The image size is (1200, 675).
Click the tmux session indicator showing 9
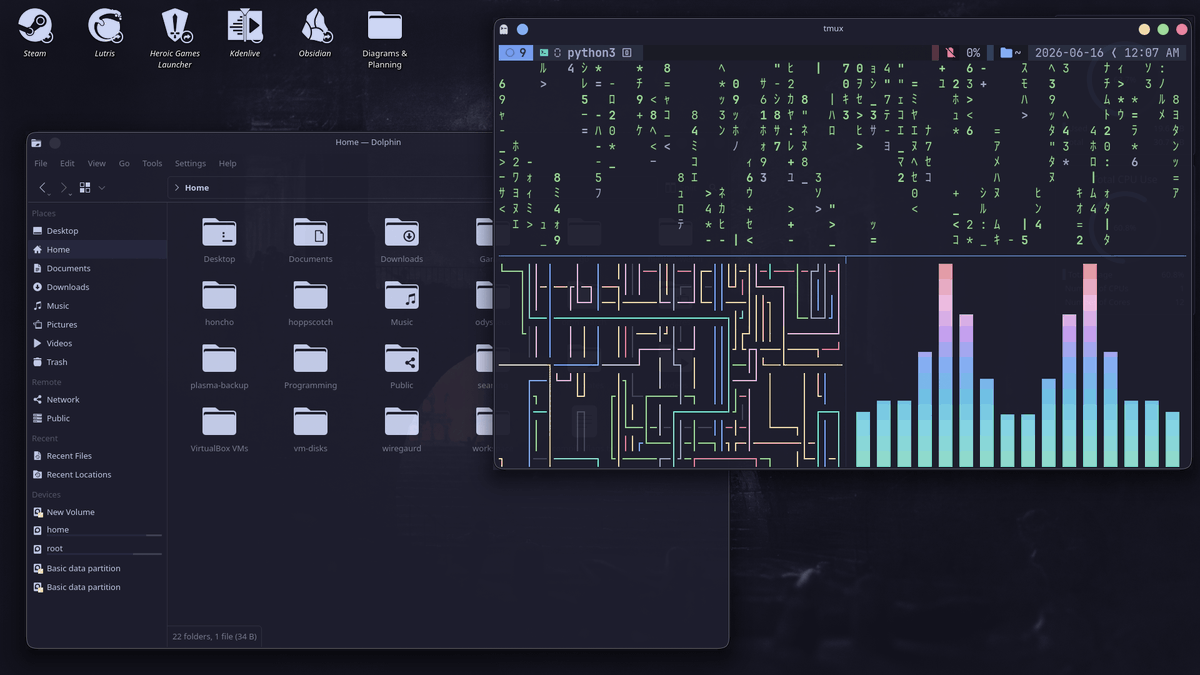516,52
